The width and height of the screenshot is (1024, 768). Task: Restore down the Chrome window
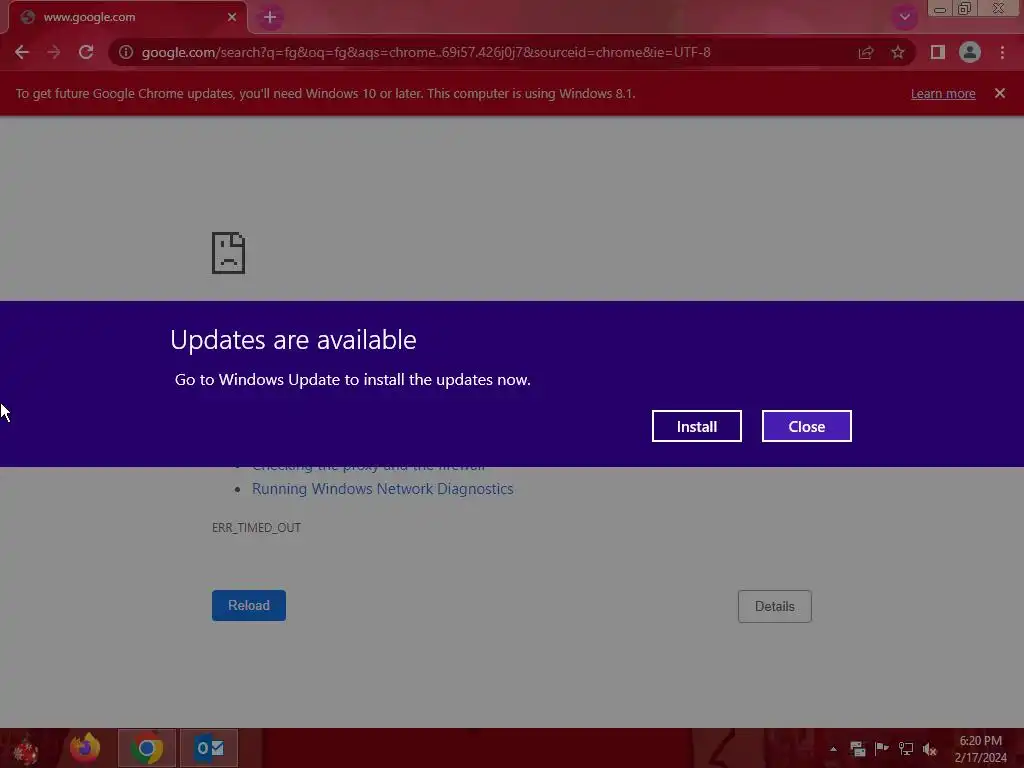(965, 8)
